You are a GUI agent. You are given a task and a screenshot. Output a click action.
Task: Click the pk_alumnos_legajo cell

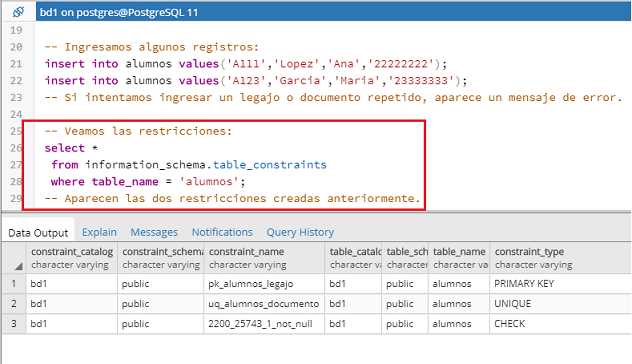pos(264,284)
